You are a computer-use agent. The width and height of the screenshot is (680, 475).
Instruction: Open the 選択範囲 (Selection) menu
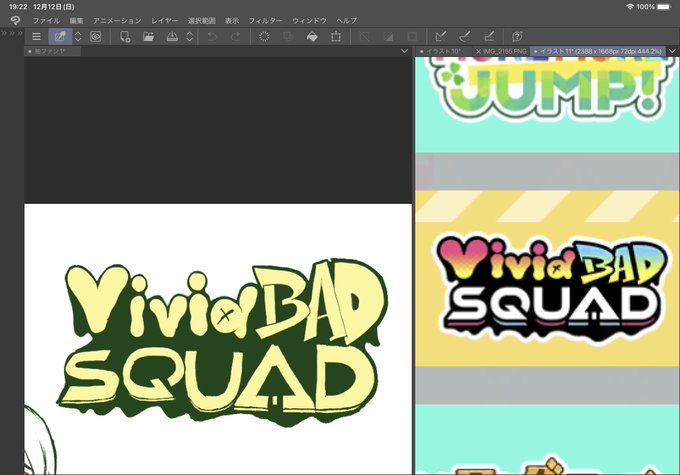pyautogui.click(x=202, y=20)
